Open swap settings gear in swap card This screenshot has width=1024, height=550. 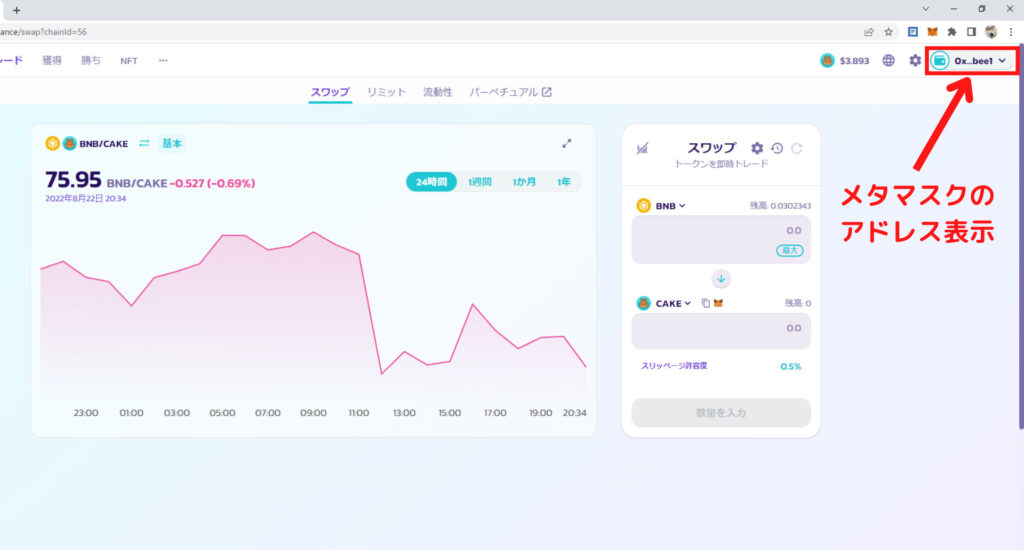coord(756,148)
